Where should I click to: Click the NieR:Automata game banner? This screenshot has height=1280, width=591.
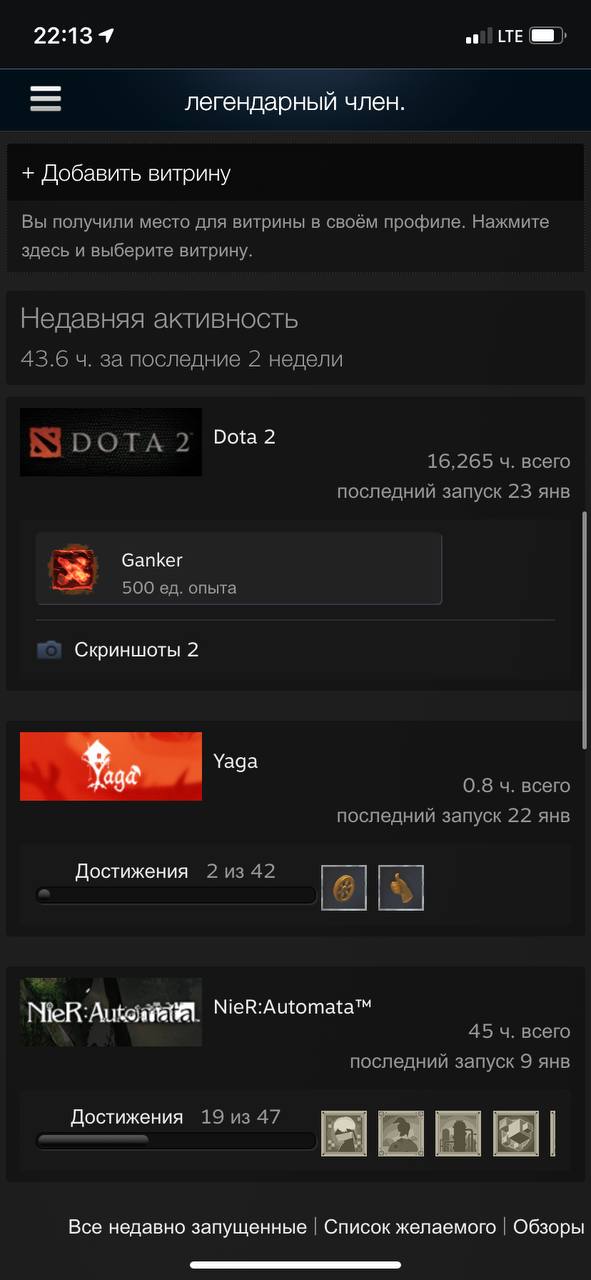[111, 1012]
